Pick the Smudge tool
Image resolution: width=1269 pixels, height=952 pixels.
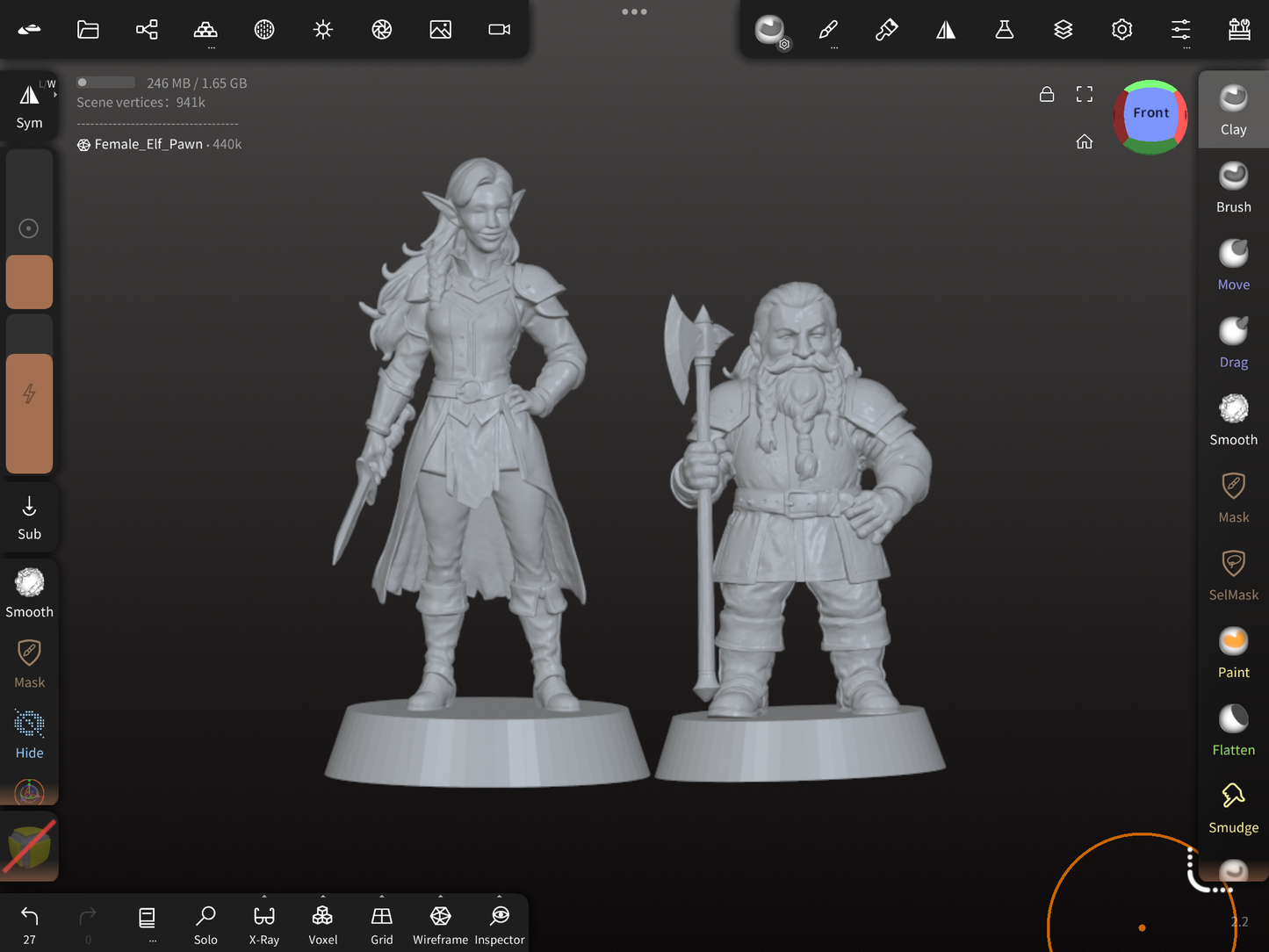click(x=1233, y=807)
